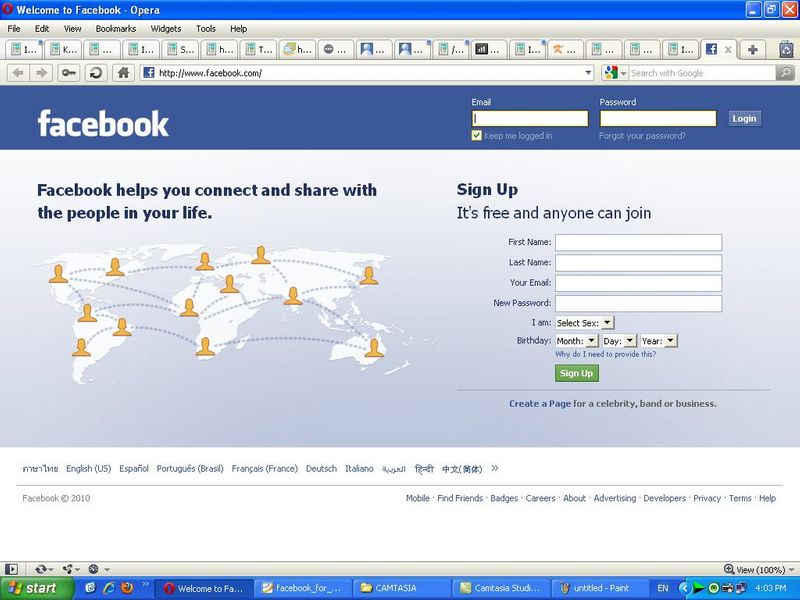Screen dimensions: 800x600
Task: Reload the page with the refresh button
Action: coord(95,73)
